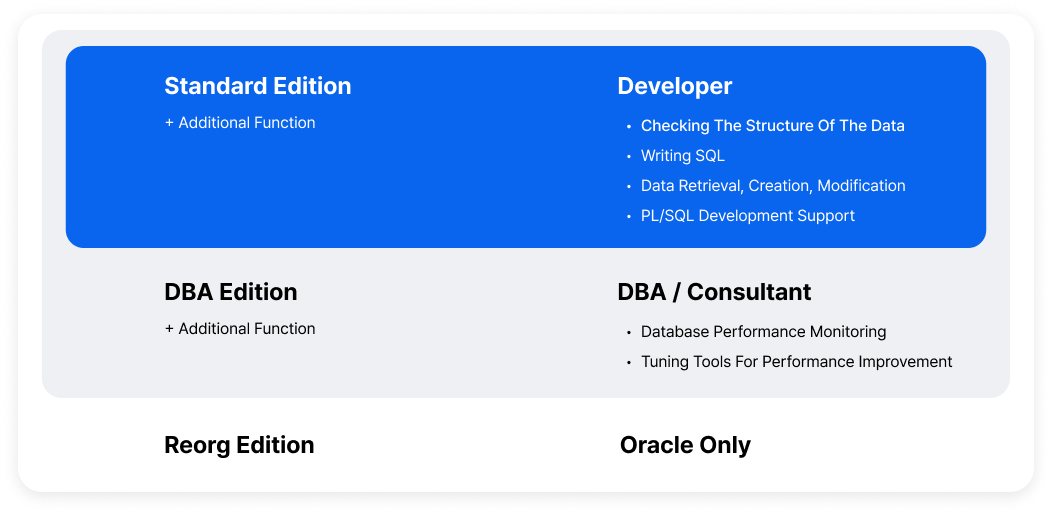
Task: Click the Standard Edition heading
Action: (258, 86)
